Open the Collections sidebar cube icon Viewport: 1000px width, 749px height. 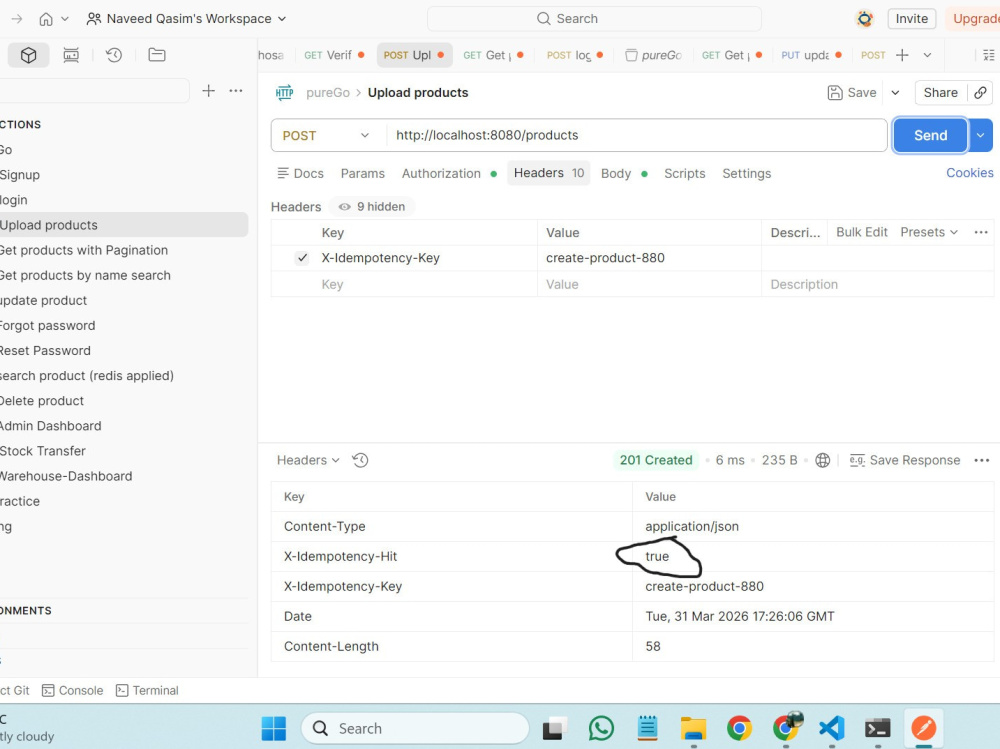(28, 56)
